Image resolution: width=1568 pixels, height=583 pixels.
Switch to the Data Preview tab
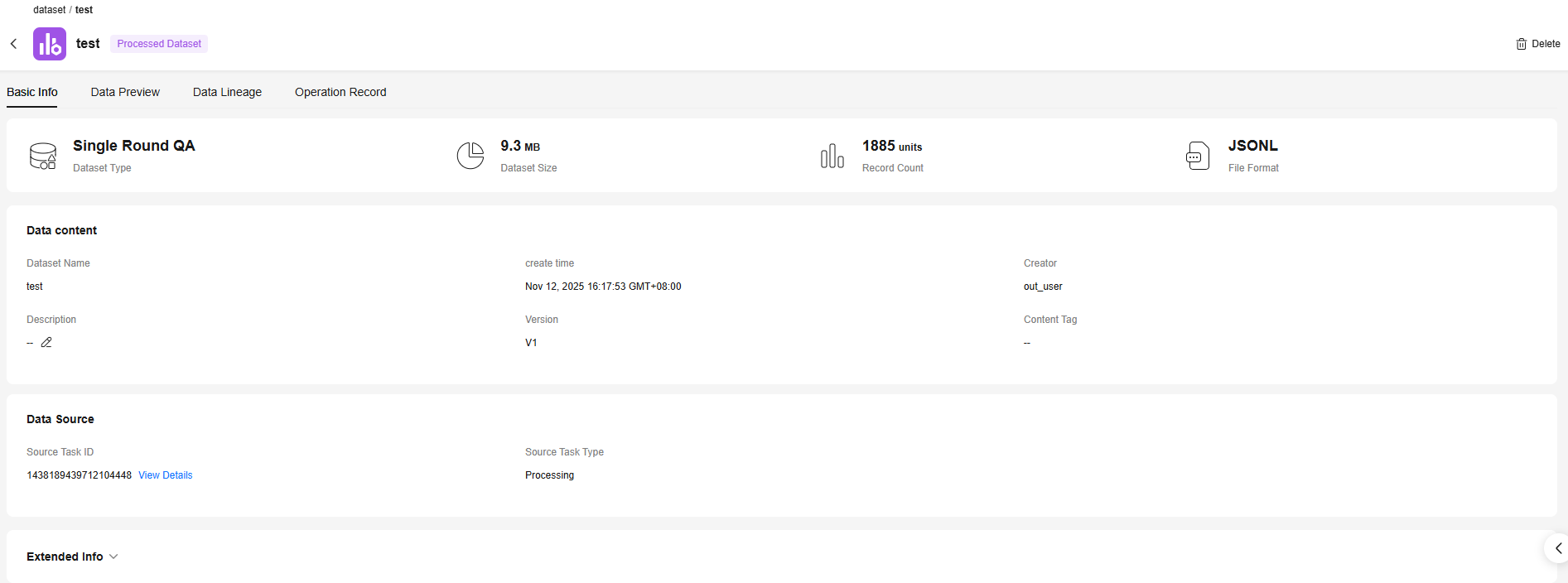click(125, 92)
